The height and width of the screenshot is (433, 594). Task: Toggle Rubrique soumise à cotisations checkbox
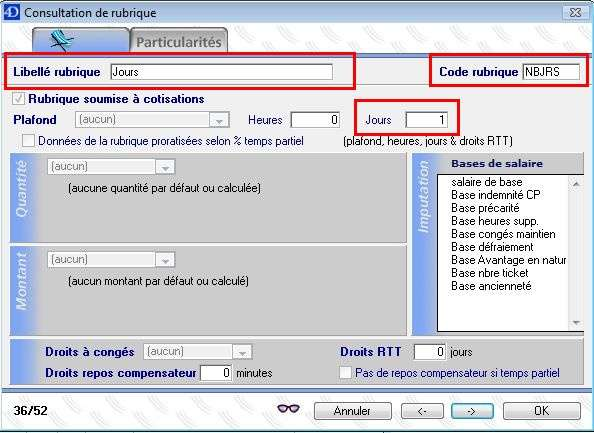tap(18, 99)
